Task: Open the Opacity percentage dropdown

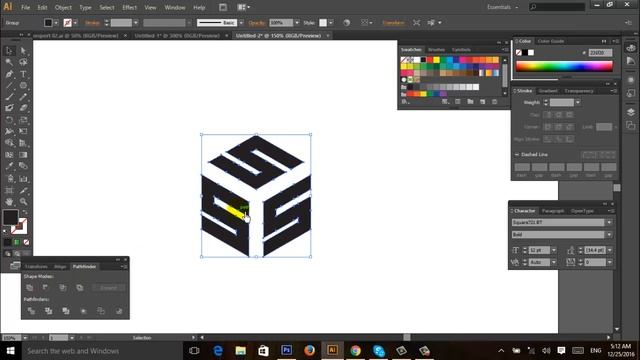Action: pos(297,23)
